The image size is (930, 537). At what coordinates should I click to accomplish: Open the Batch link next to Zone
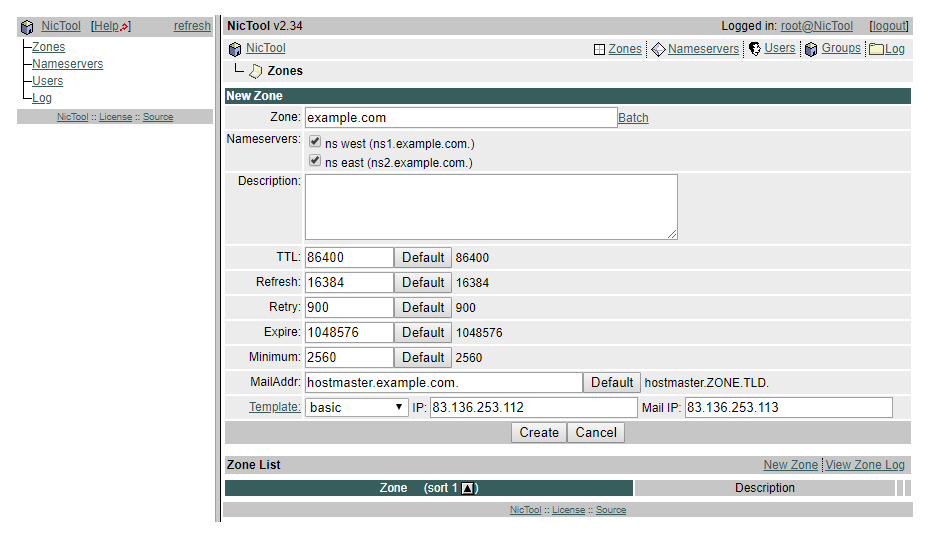pos(633,118)
